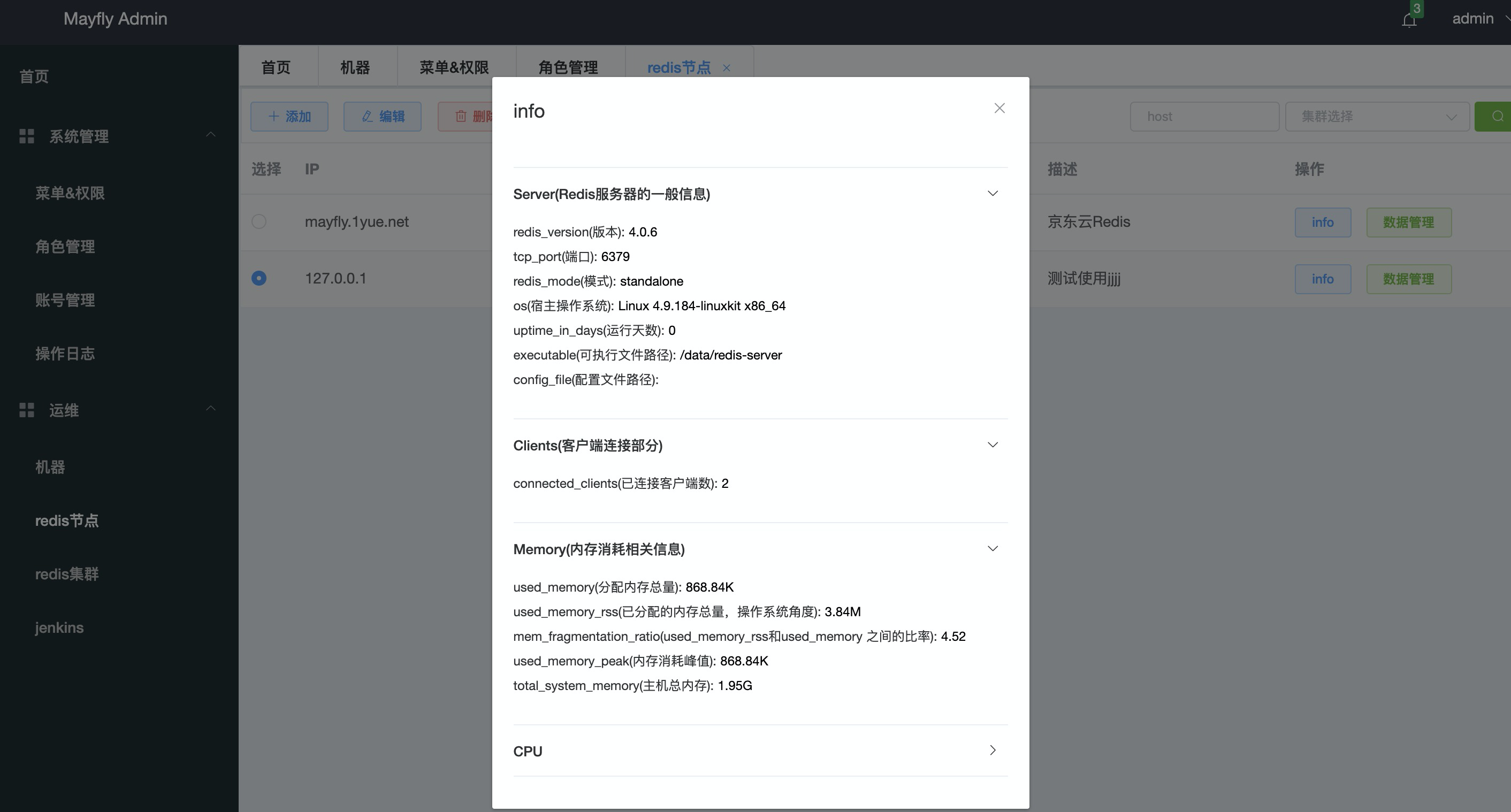This screenshot has height=812, width=1511.
Task: Click the 系统管理 grid icon
Action: pyautogui.click(x=26, y=136)
